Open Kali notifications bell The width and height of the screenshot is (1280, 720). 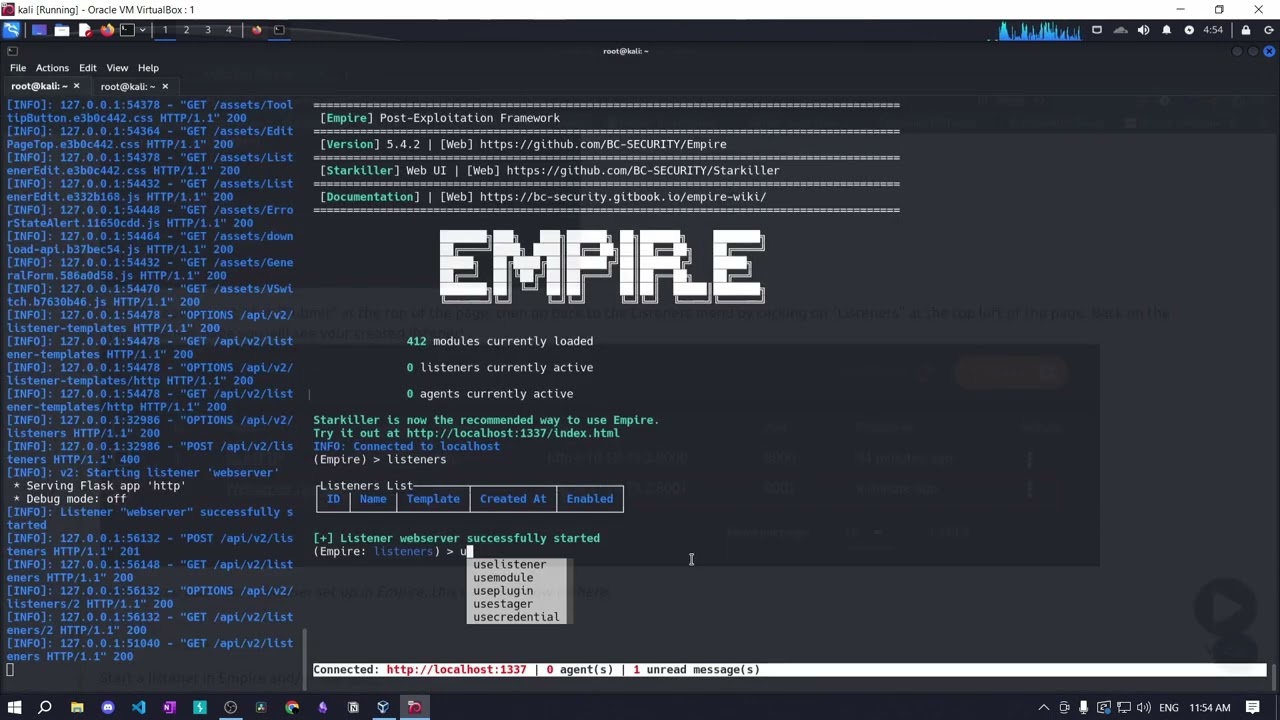point(1166,30)
